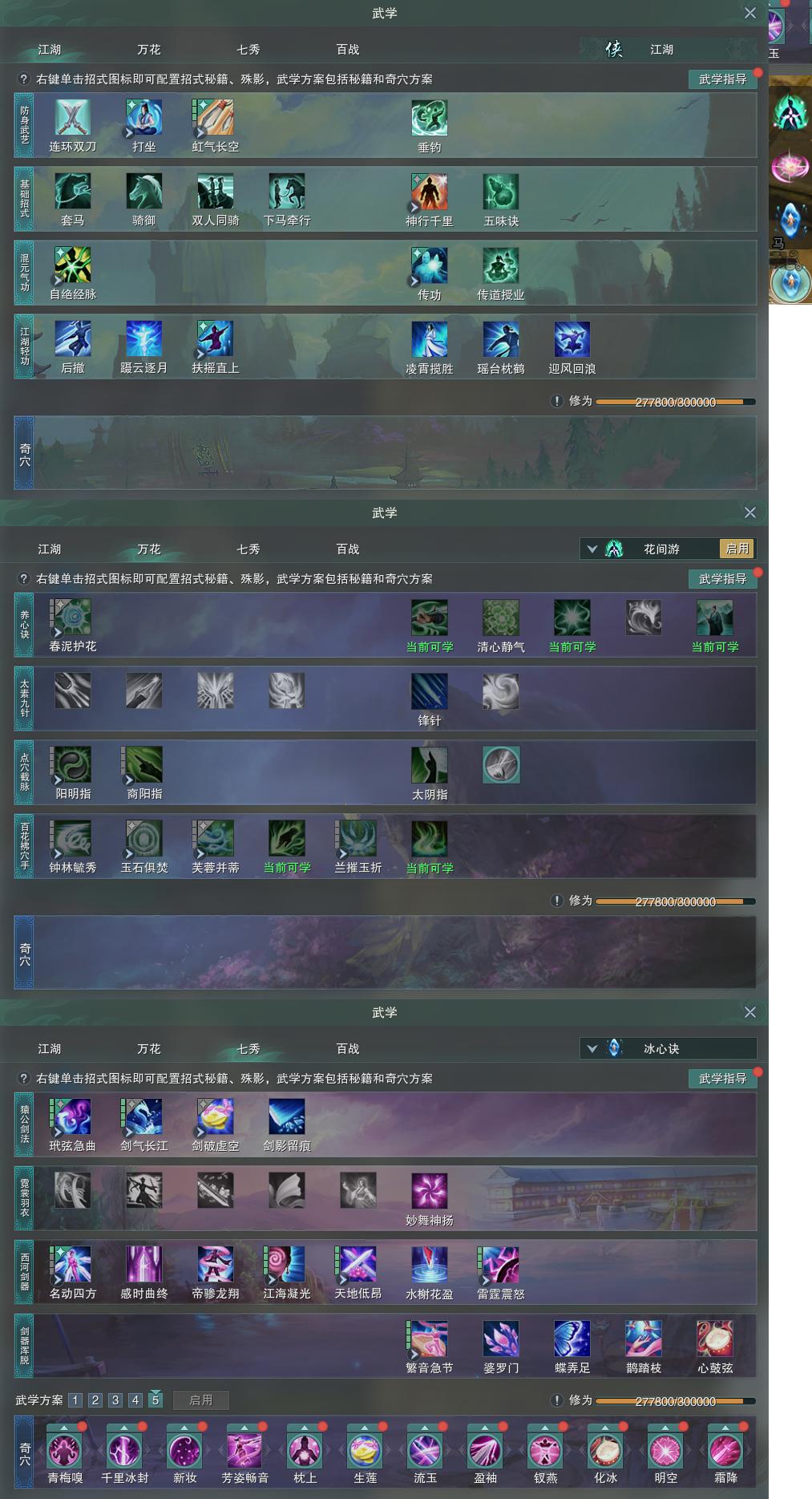Screen dimensions: 812x1499
Task: Select the 凌霄揽胜 skill icon
Action: click(x=430, y=339)
